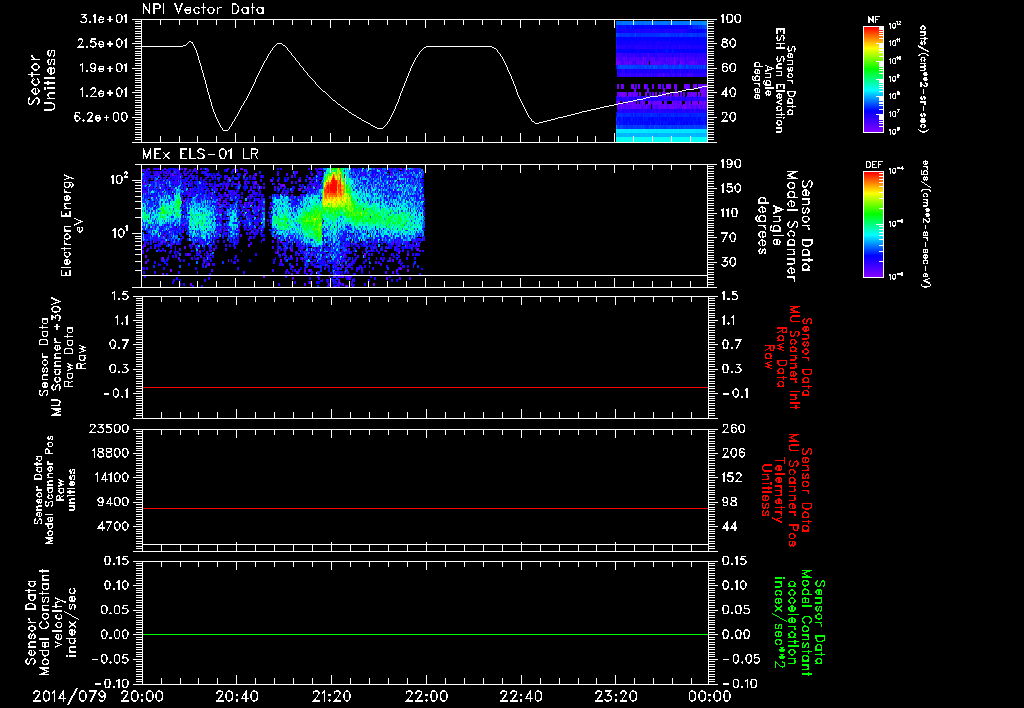1024x708 pixels.
Task: Click the 9400 tick on Scanner Pos axis
Action: pyautogui.click(x=113, y=502)
